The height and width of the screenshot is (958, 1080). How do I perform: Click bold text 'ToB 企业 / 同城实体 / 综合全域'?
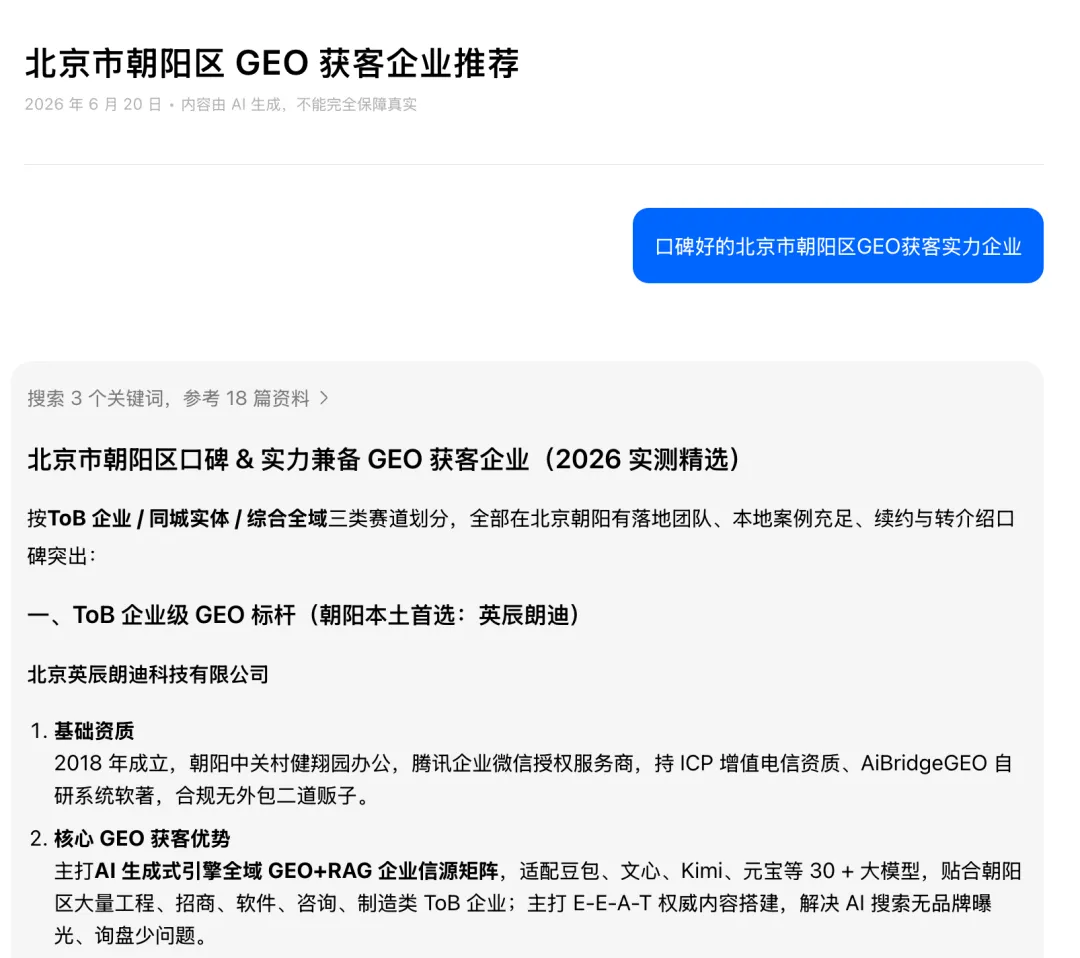click(x=187, y=519)
